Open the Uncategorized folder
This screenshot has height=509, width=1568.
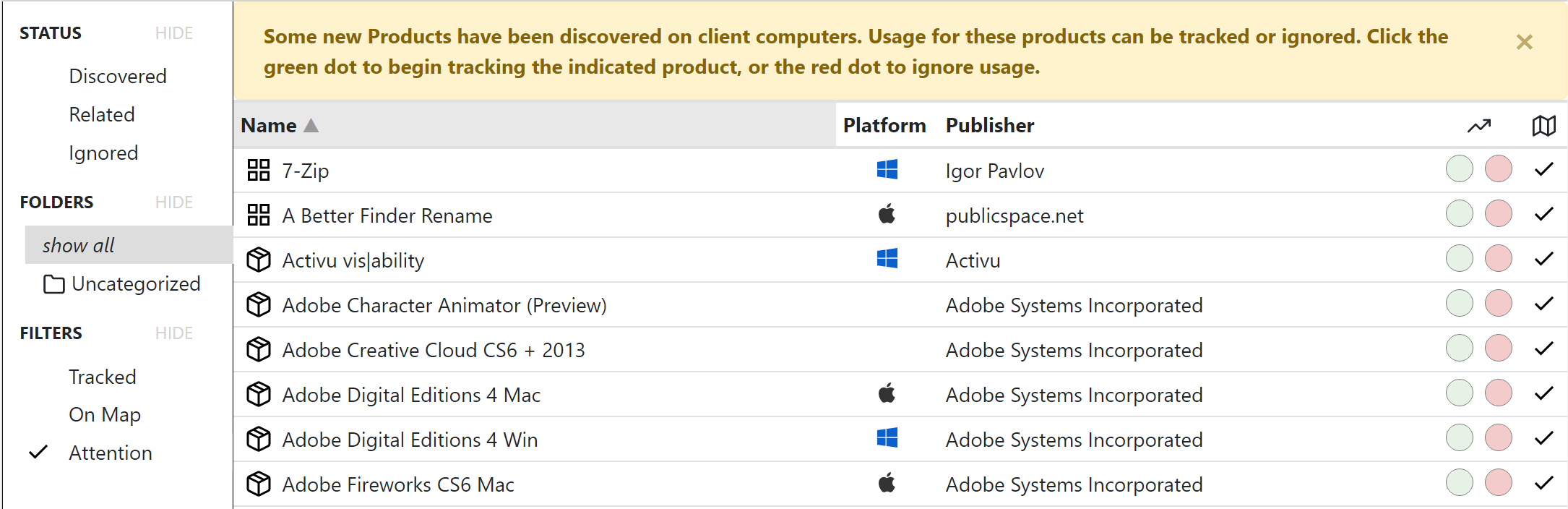pyautogui.click(x=136, y=284)
